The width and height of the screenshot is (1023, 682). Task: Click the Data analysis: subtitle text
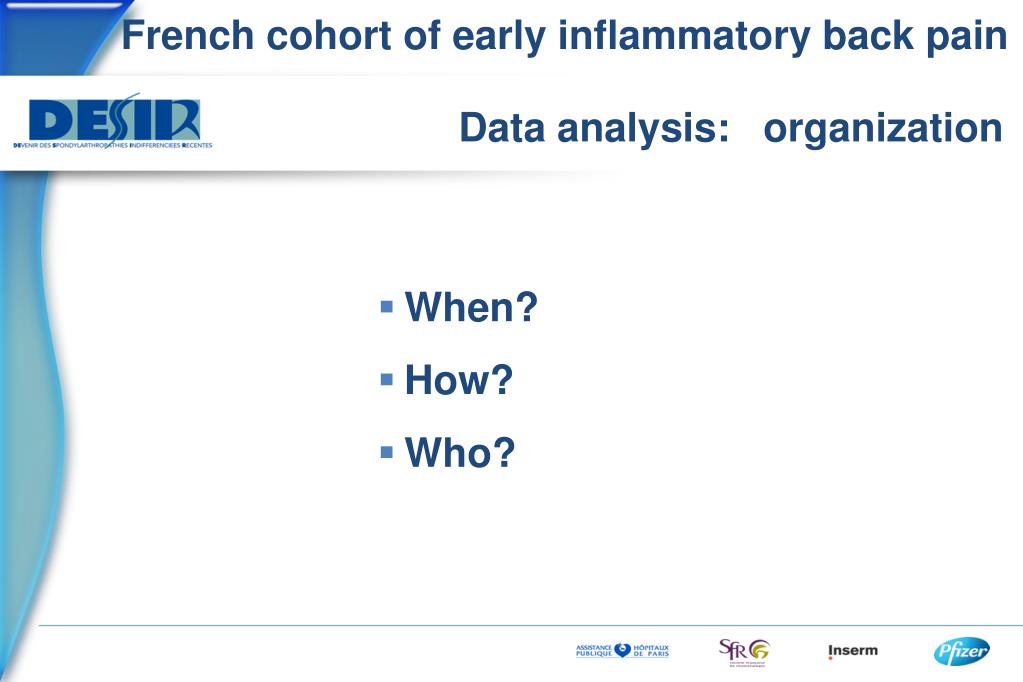click(x=594, y=128)
